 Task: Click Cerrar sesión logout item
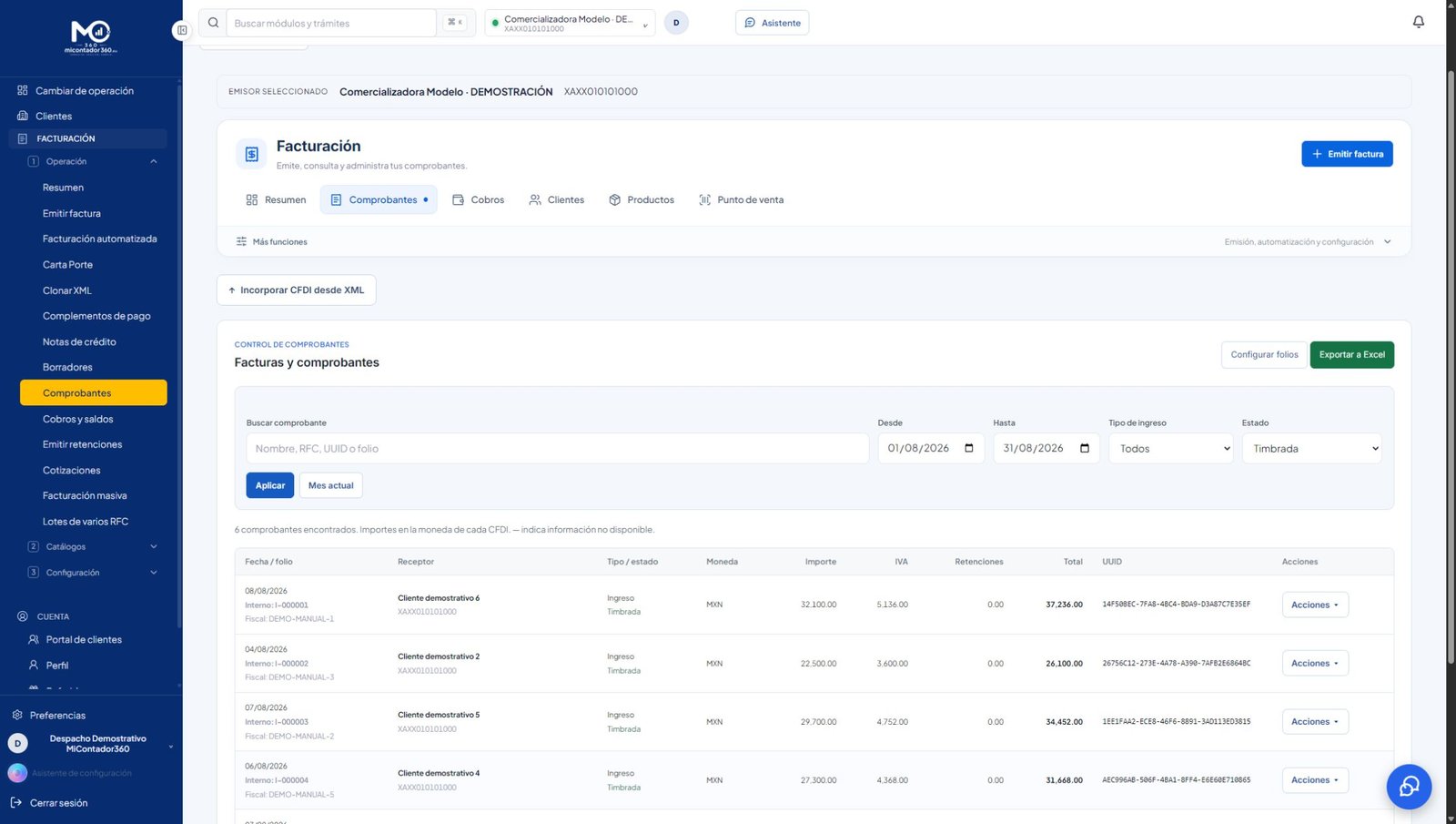pos(58,802)
